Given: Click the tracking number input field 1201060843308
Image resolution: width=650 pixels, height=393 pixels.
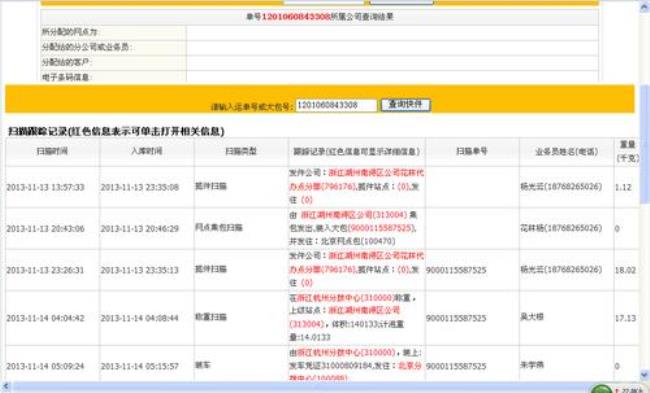Looking at the screenshot, I should [x=336, y=105].
